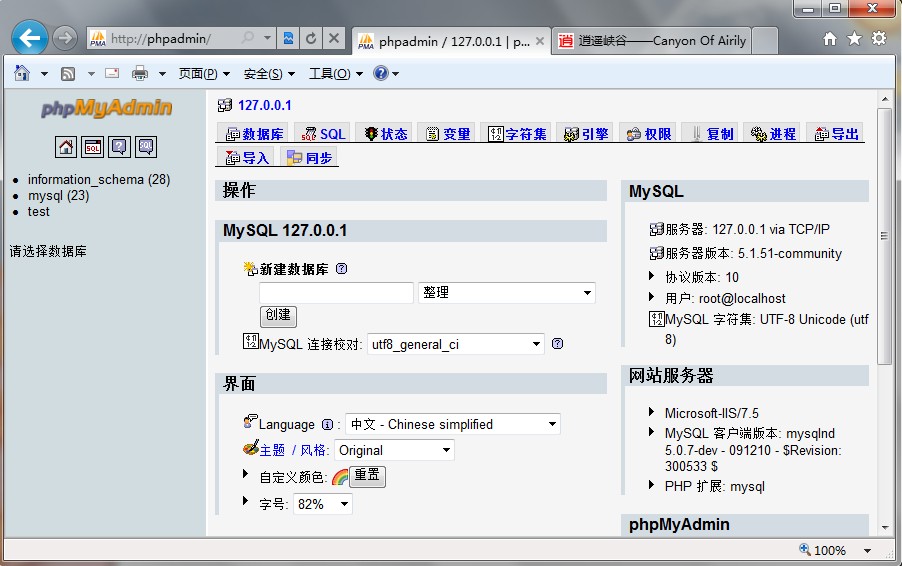Click the 创建 (Create) button
The image size is (902, 566).
[x=278, y=315]
